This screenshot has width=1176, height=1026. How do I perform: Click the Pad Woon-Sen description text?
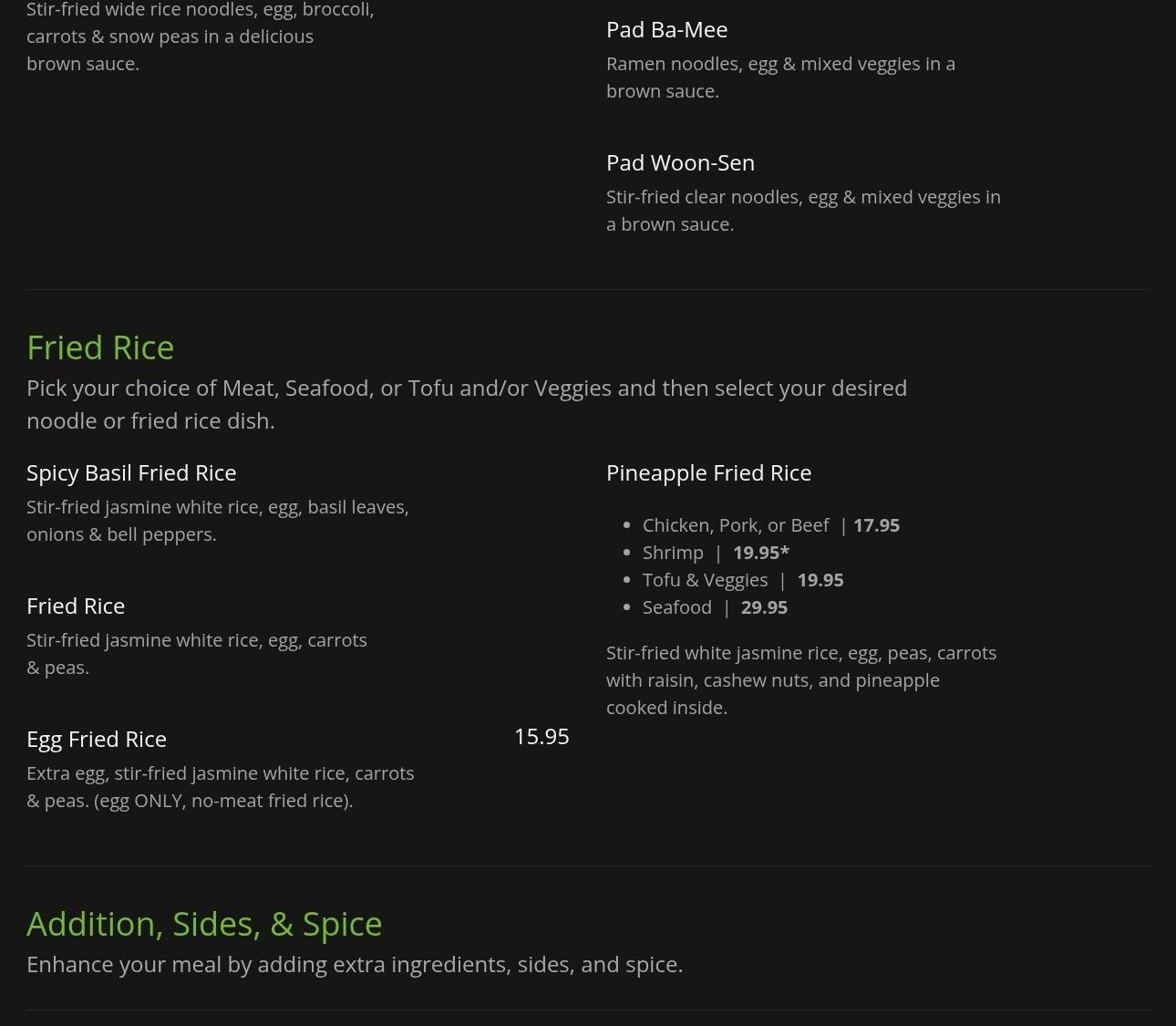[x=803, y=211]
